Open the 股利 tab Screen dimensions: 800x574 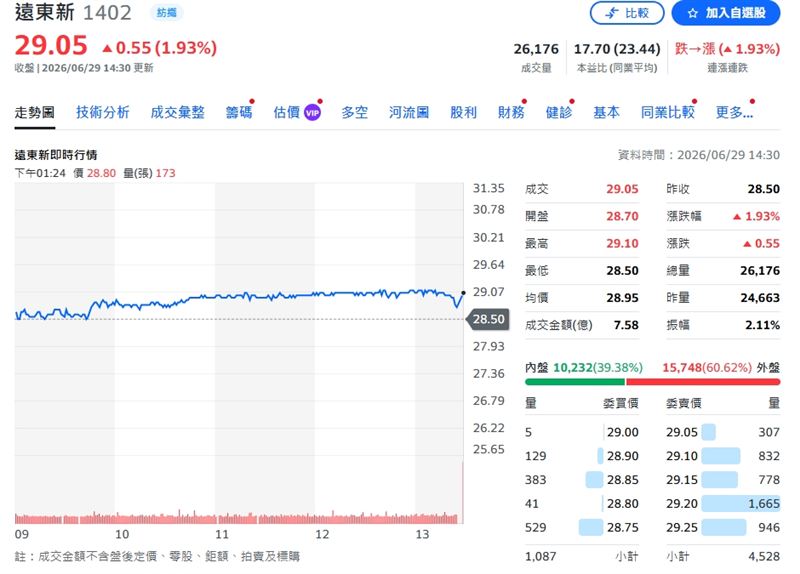(463, 112)
